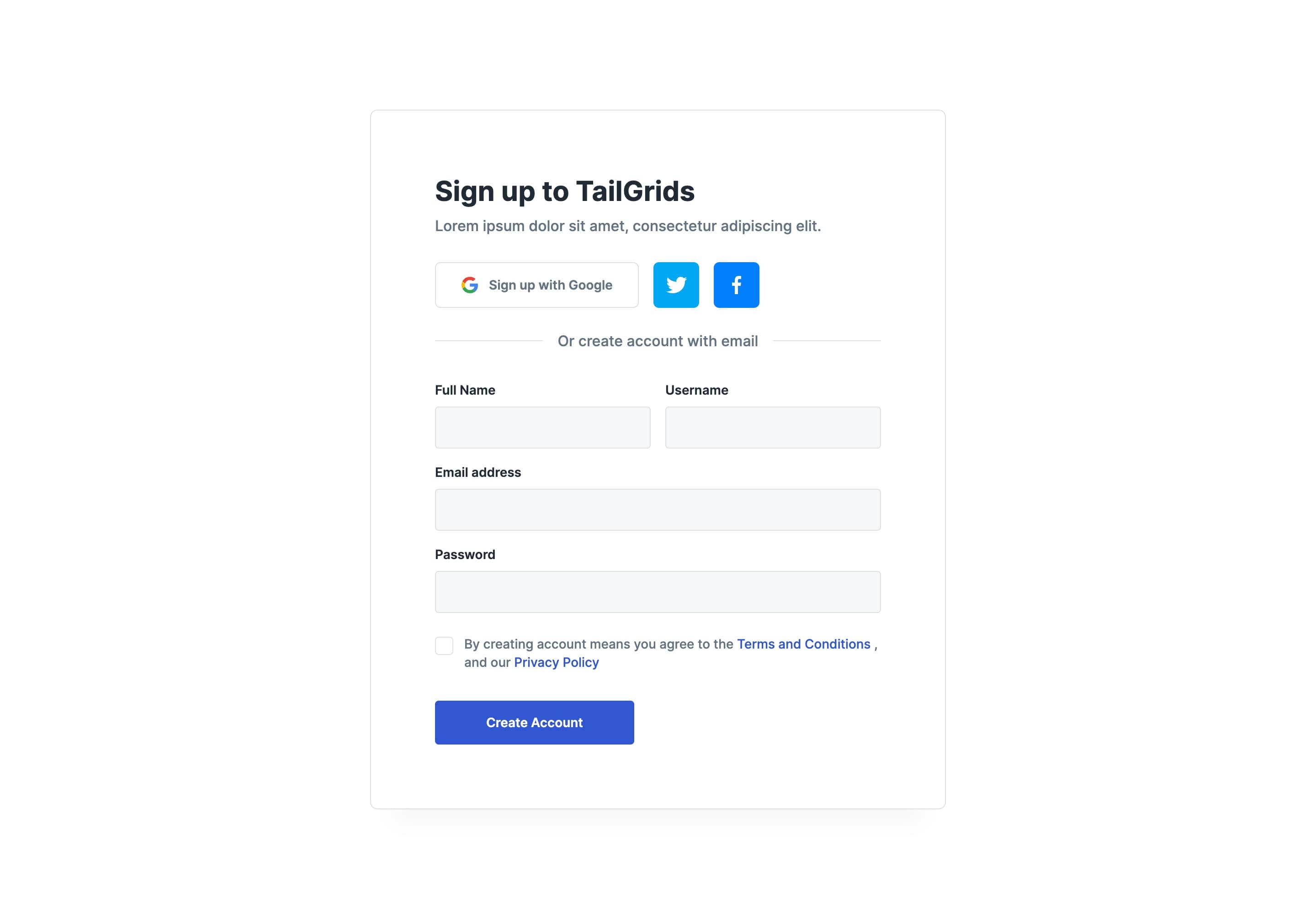
Task: Click the Password input field
Action: (658, 592)
